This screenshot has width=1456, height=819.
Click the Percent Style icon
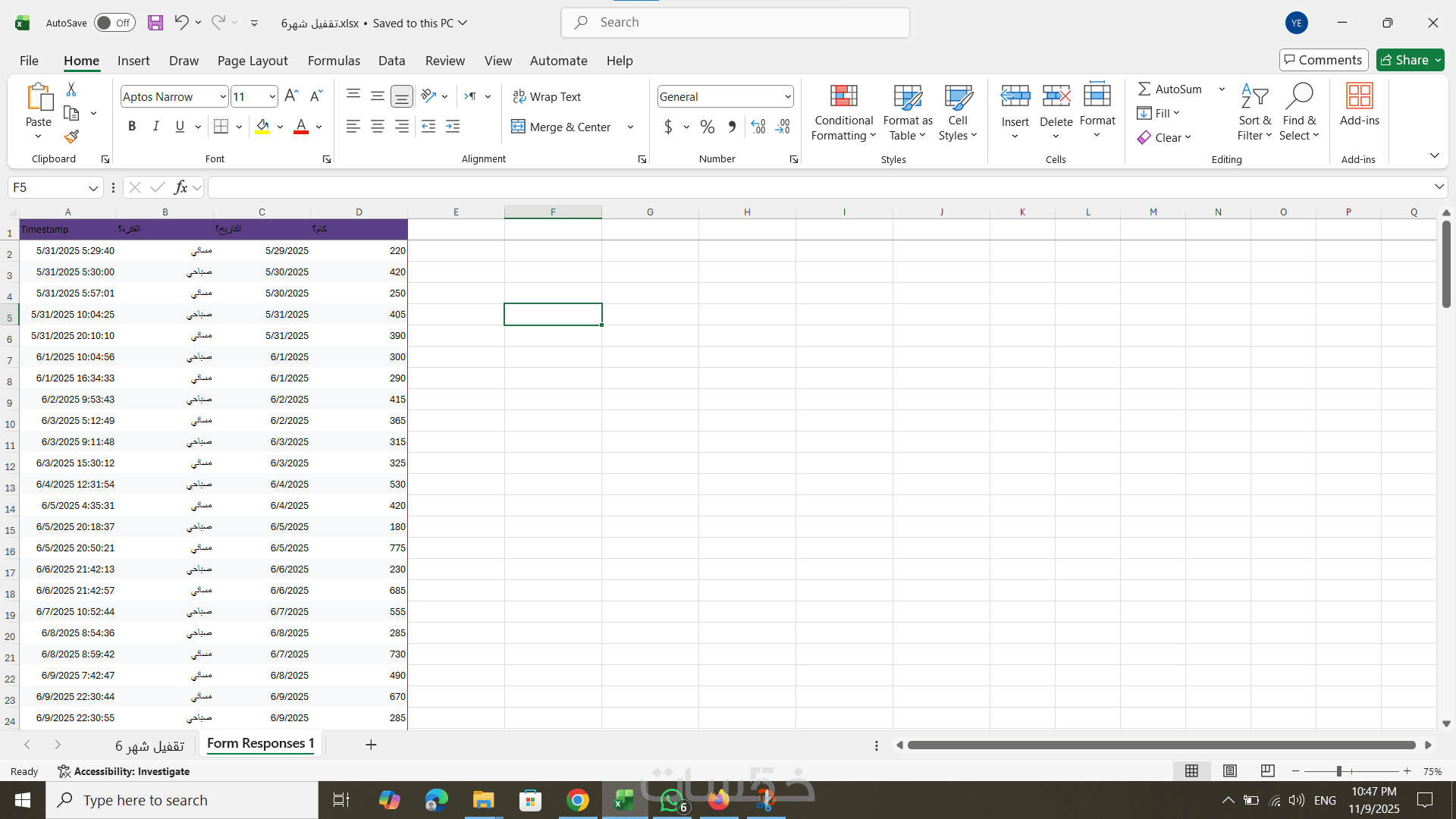tap(707, 127)
